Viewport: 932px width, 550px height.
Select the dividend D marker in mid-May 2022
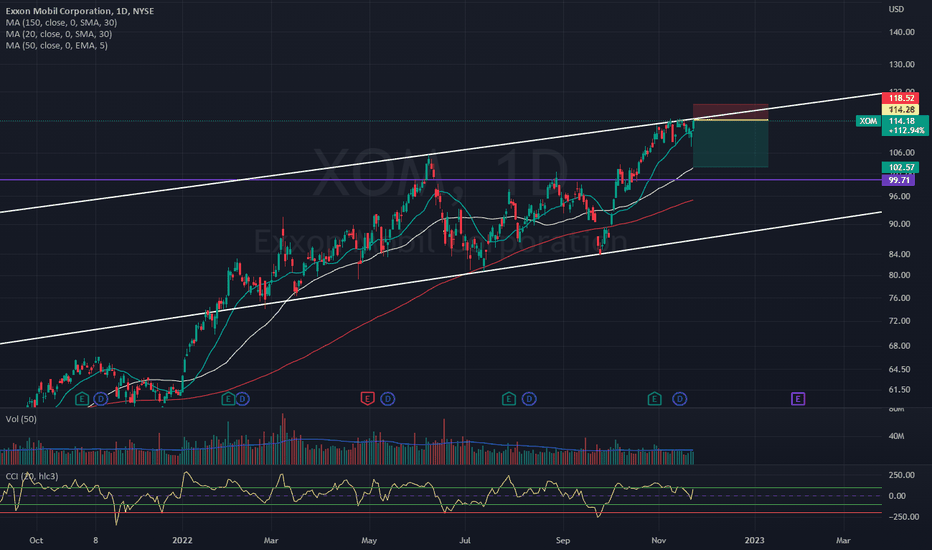point(388,399)
